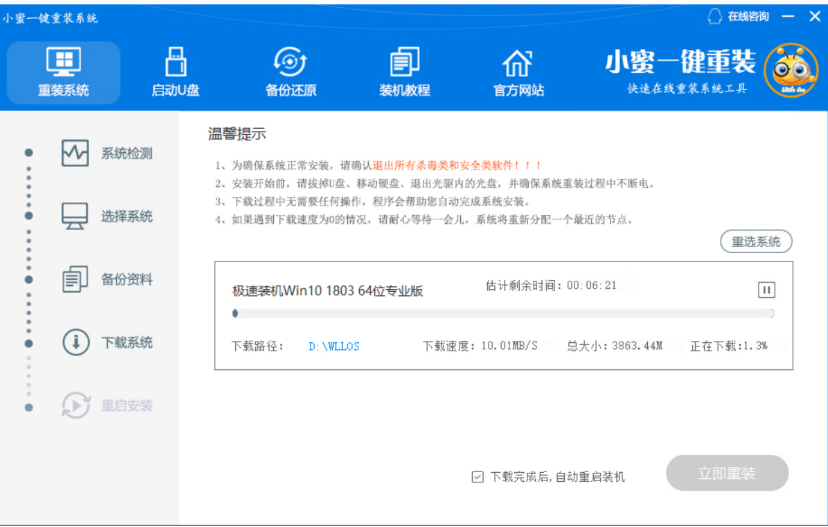828x527 pixels.
Task: Open the D:\WLLOS download path link
Action: pyautogui.click(x=334, y=346)
